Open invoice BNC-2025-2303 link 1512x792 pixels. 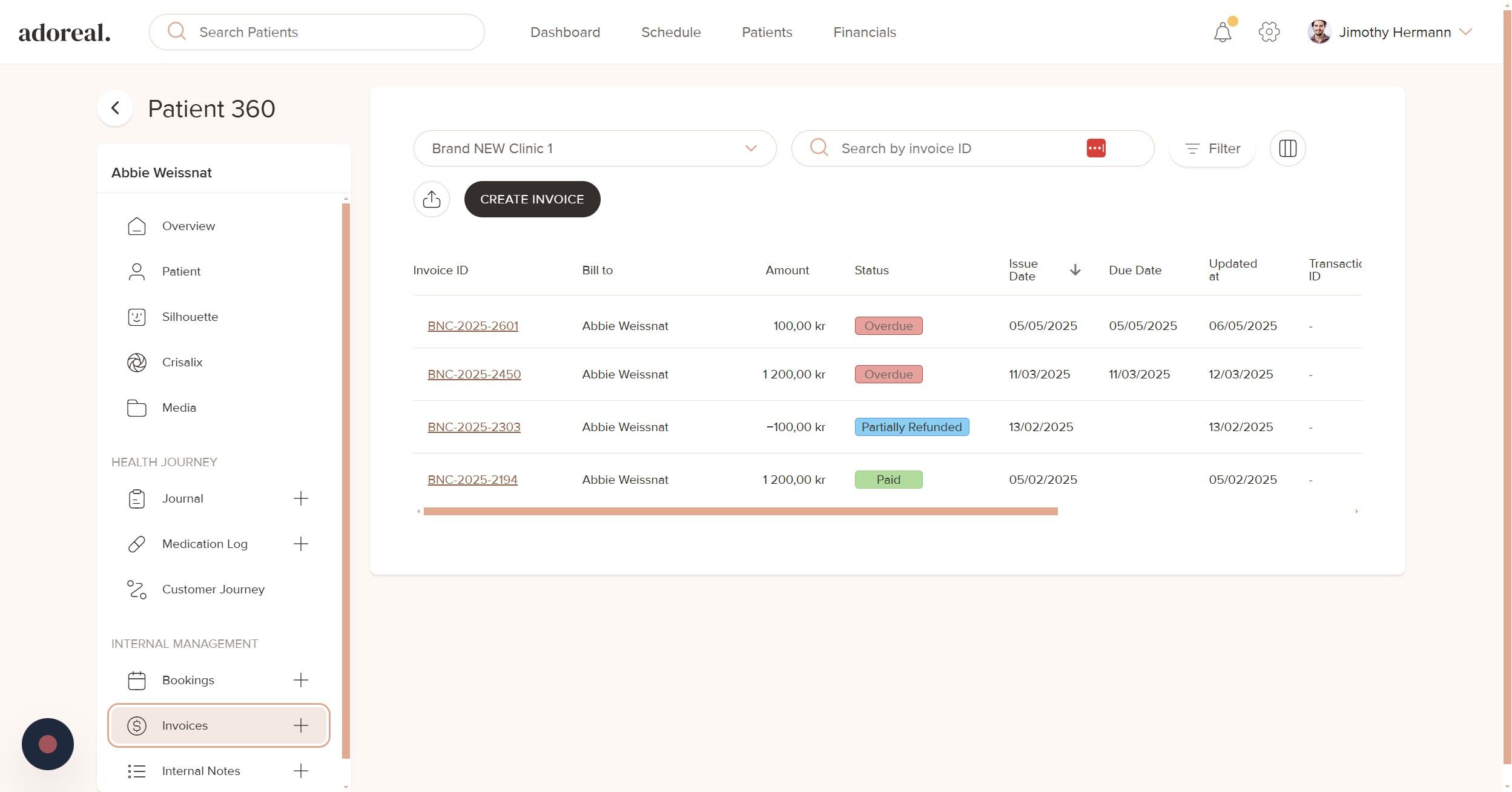[474, 427]
